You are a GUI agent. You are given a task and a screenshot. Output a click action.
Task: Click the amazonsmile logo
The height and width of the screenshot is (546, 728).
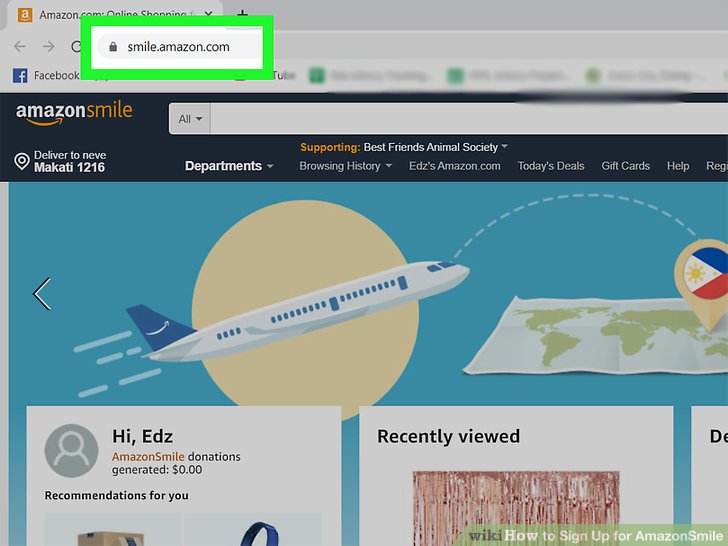click(x=74, y=113)
